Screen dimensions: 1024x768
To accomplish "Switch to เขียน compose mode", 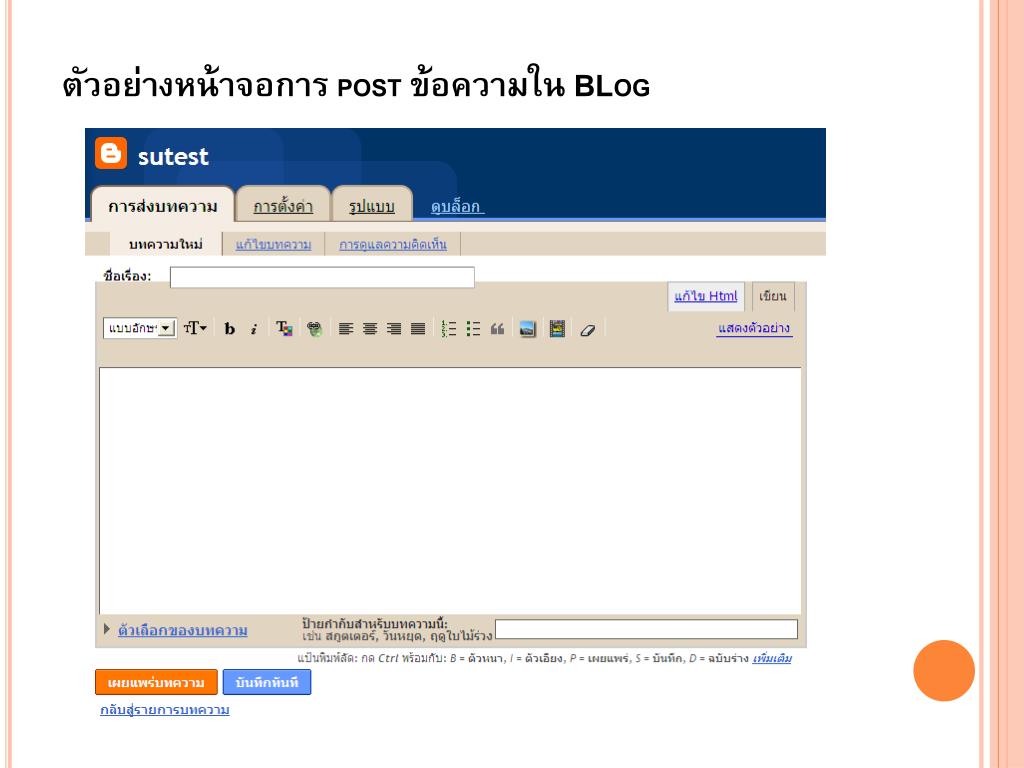I will click(x=773, y=296).
